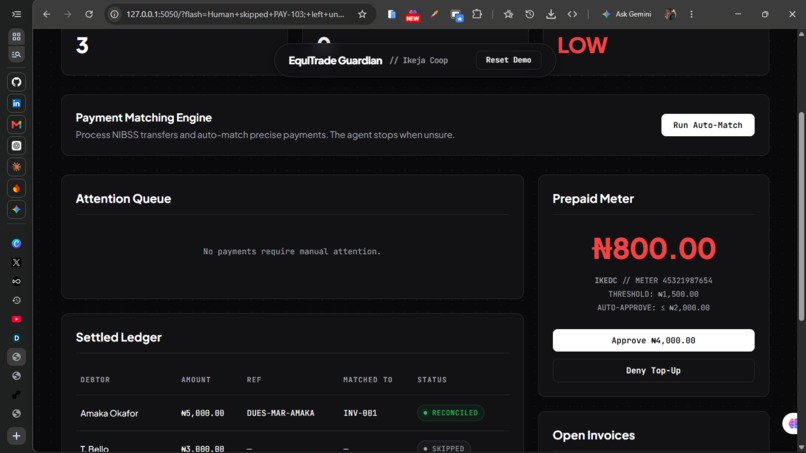This screenshot has width=806, height=453.
Task: Click the screen capture extension icon
Action: [456, 15]
